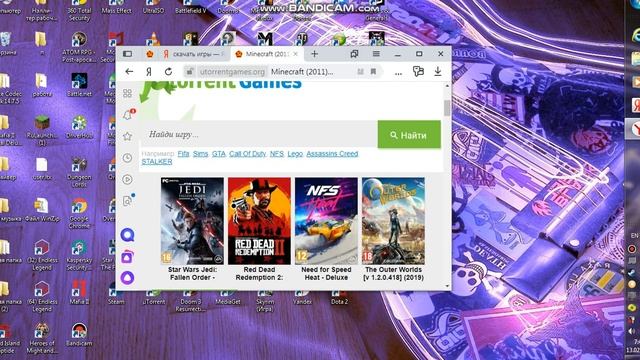The height and width of the screenshot is (360, 640).
Task: Open favorites star in the sidebar
Action: 127,136
